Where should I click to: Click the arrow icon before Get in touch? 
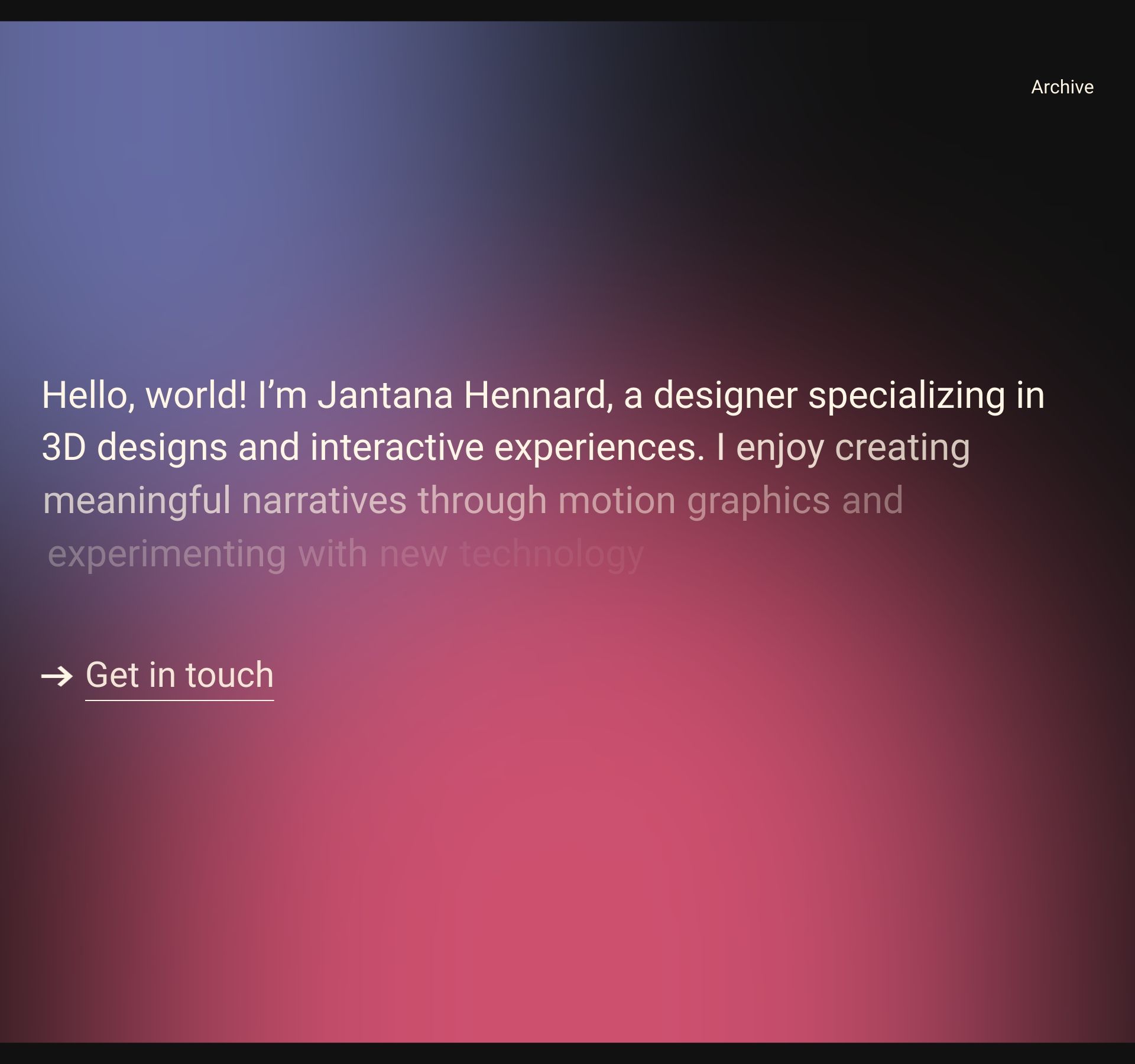click(57, 676)
